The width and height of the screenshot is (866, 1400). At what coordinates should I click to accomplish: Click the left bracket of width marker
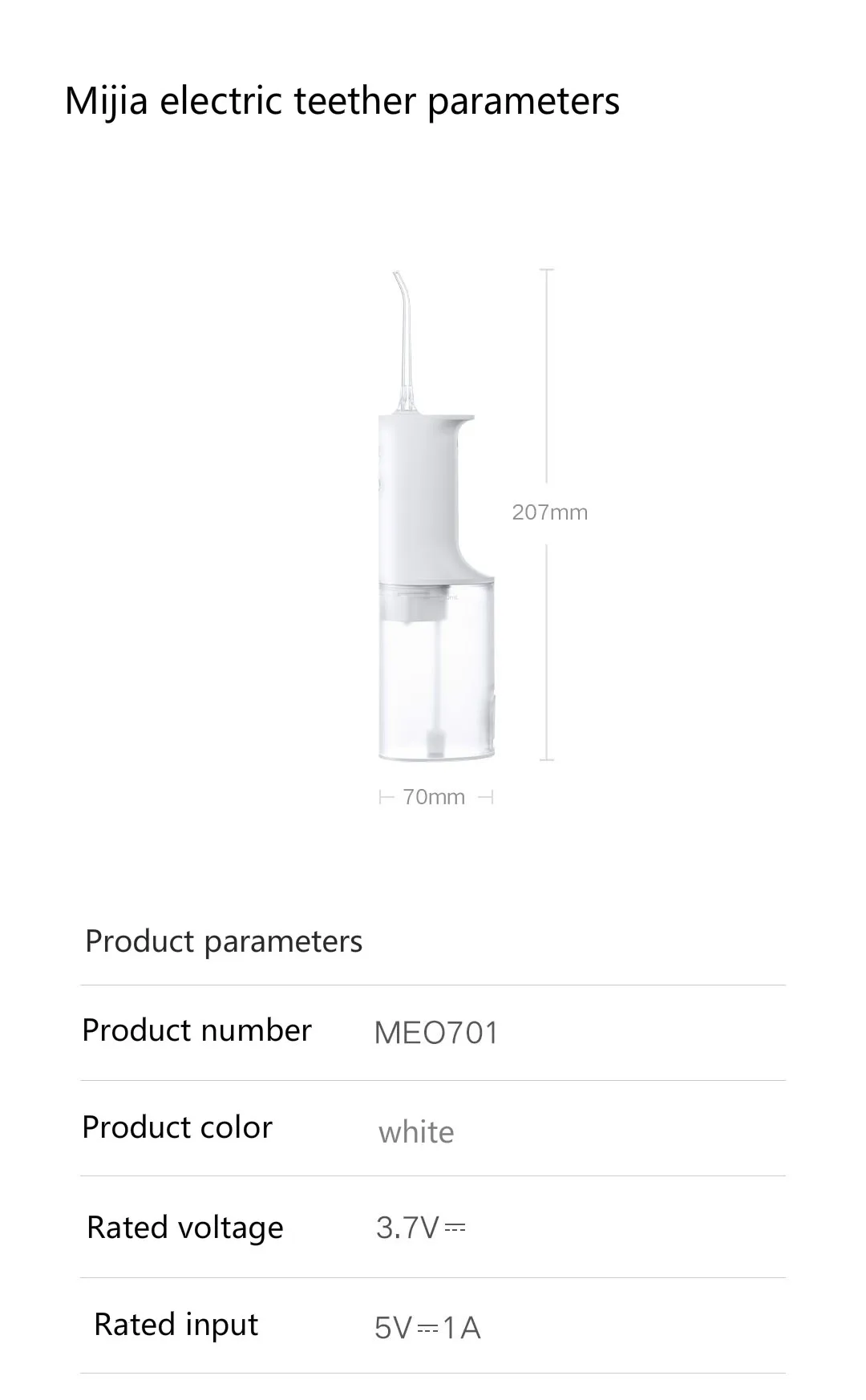[x=386, y=797]
